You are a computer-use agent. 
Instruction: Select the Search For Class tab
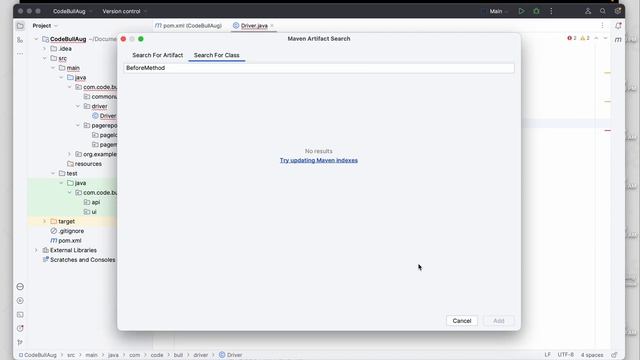point(217,55)
